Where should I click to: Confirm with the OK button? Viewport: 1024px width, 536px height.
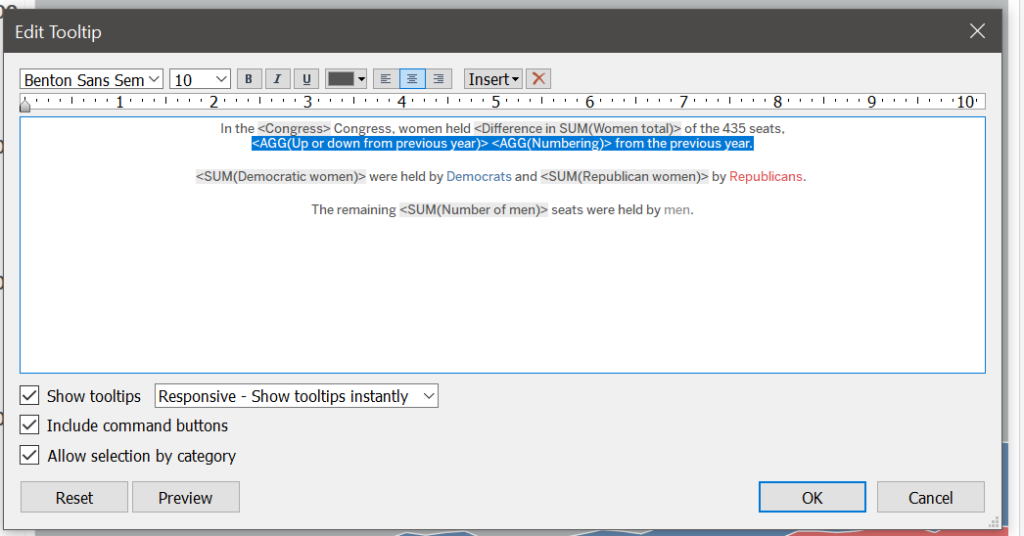pos(812,497)
